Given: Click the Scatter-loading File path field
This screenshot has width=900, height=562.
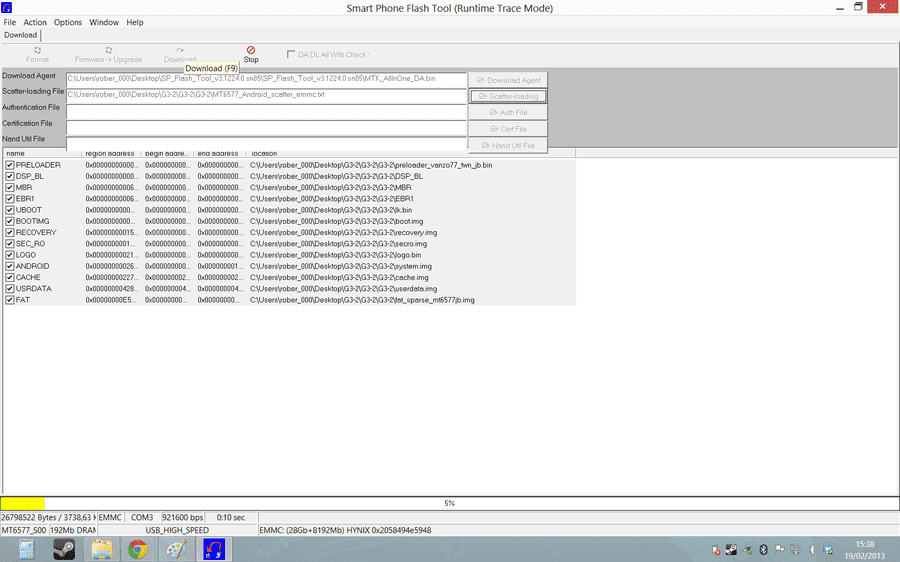Looking at the screenshot, I should tap(266, 95).
